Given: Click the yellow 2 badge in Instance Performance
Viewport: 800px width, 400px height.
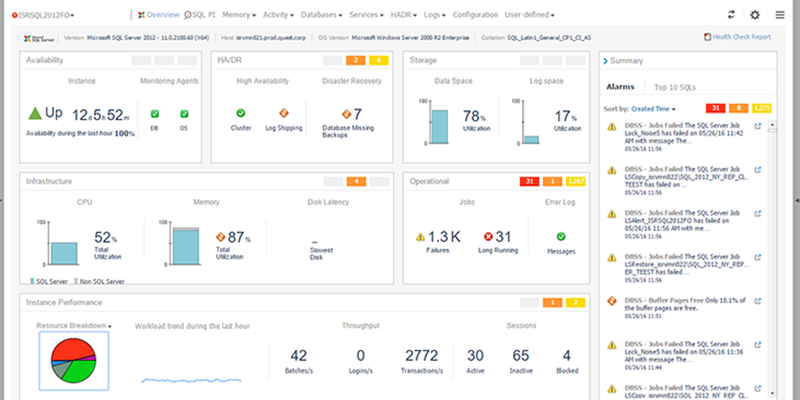Looking at the screenshot, I should click(x=576, y=303).
